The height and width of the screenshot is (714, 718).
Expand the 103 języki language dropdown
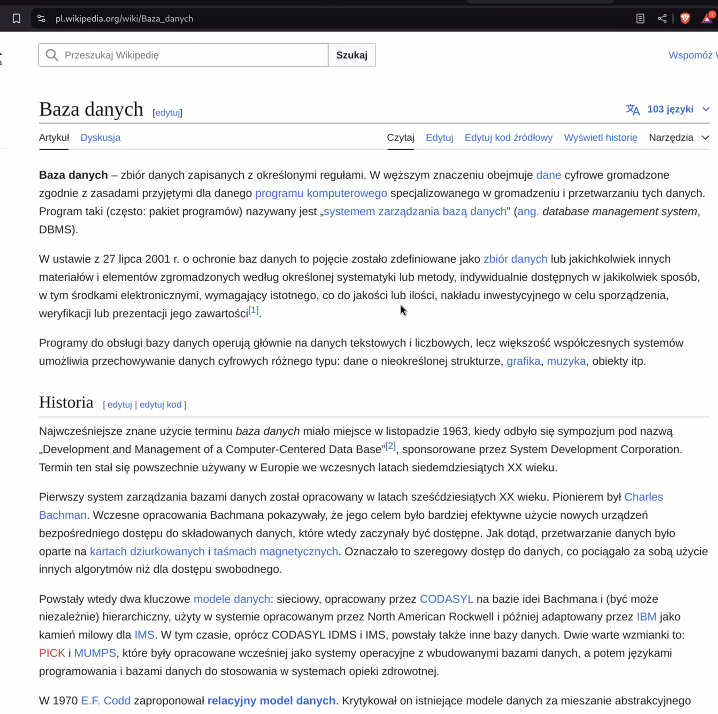pos(677,109)
